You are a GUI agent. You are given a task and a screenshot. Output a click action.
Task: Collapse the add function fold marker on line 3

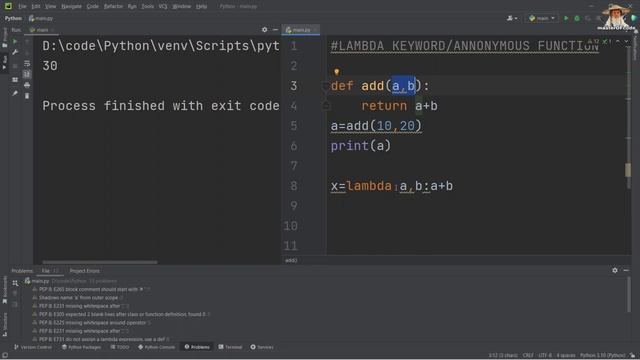pos(326,86)
